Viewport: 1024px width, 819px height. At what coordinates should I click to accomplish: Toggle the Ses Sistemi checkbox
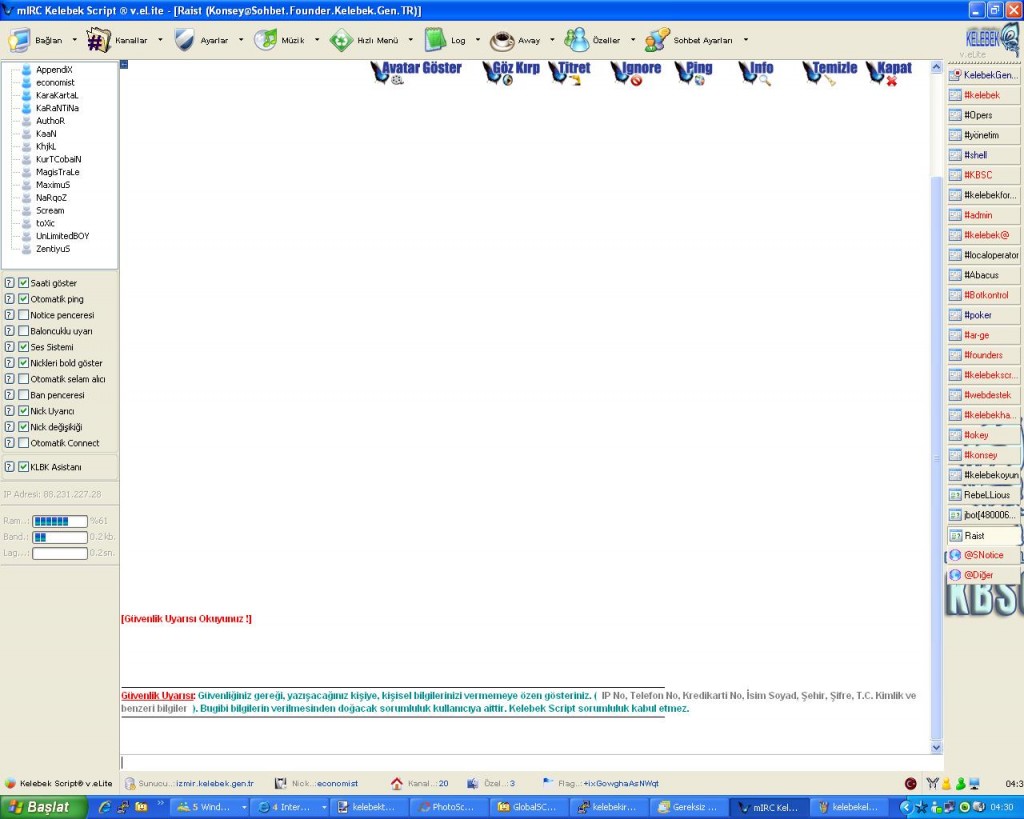click(x=24, y=347)
